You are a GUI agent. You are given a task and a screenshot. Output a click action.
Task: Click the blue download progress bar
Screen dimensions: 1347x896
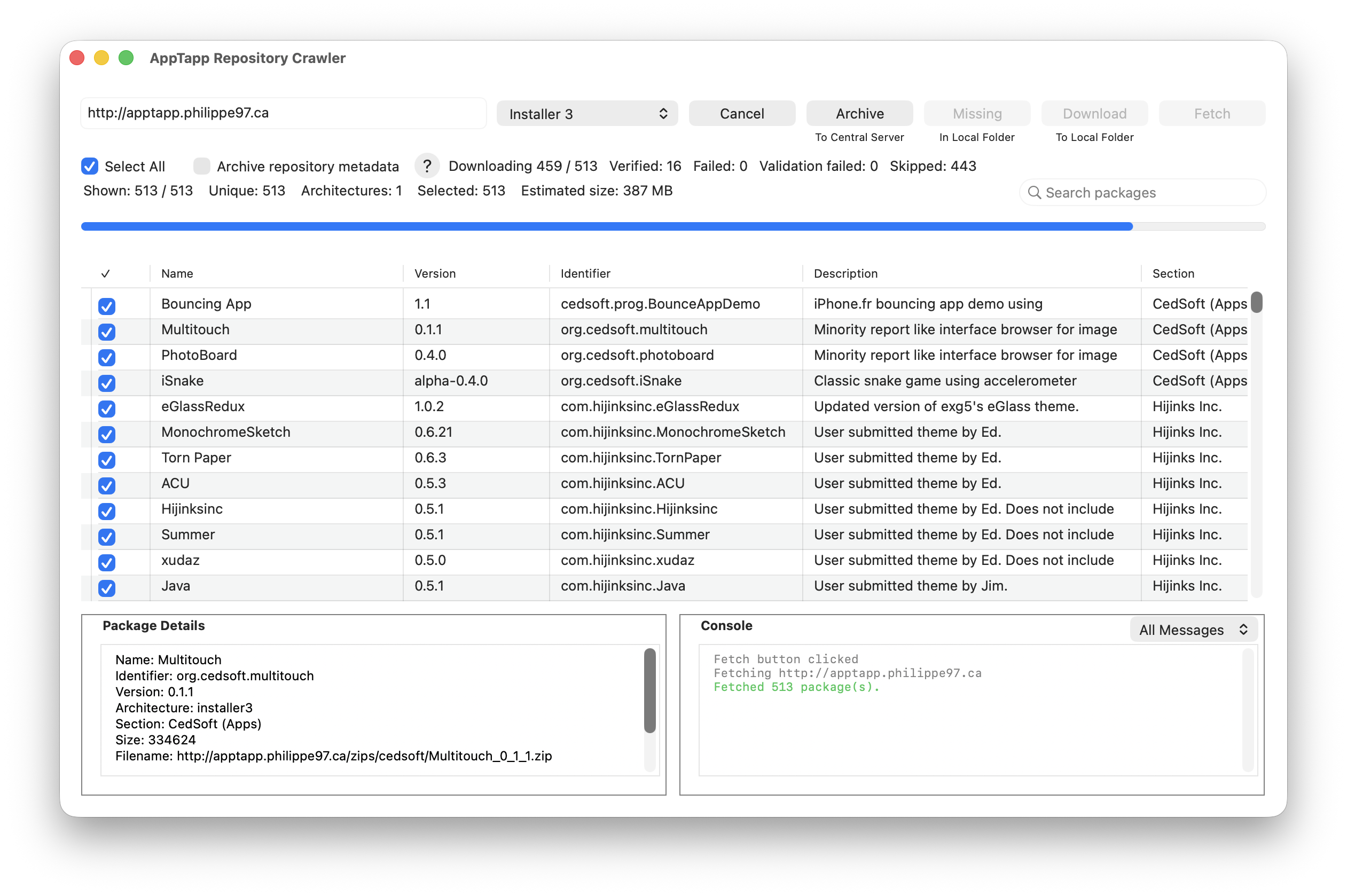coord(606,227)
